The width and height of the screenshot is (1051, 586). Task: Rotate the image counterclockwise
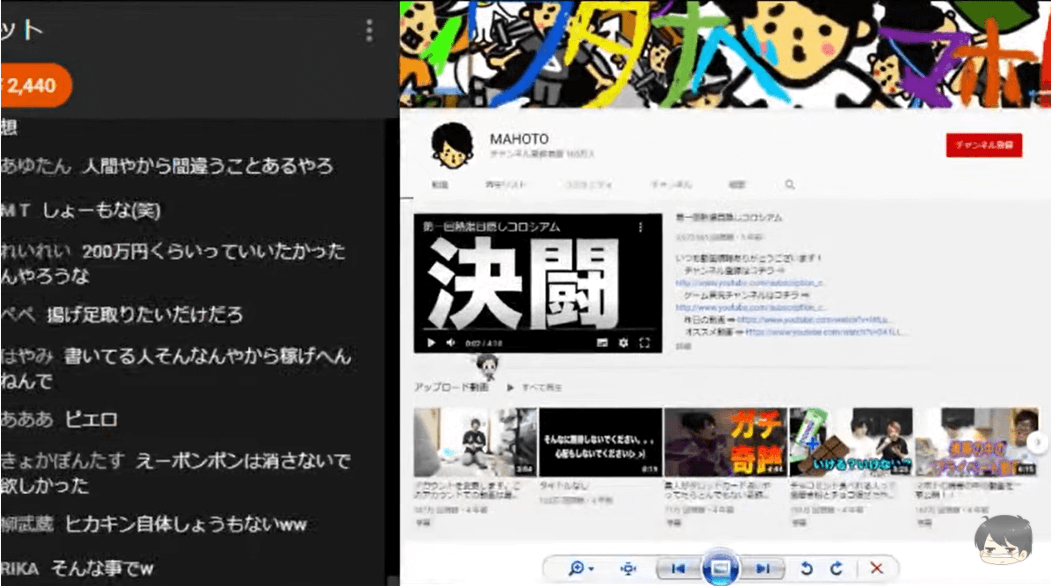(808, 568)
